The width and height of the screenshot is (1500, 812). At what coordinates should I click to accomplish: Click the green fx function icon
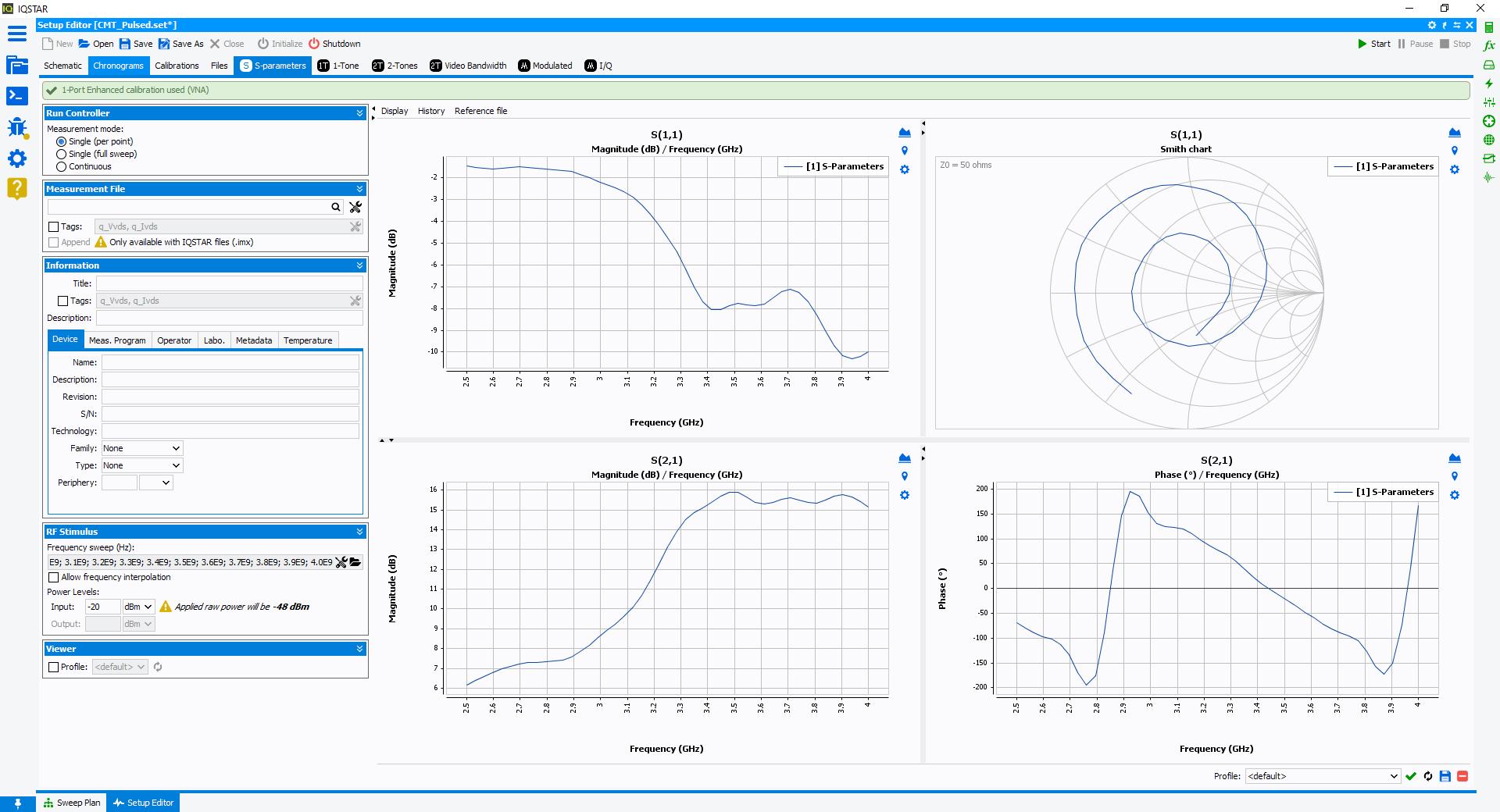[1489, 46]
